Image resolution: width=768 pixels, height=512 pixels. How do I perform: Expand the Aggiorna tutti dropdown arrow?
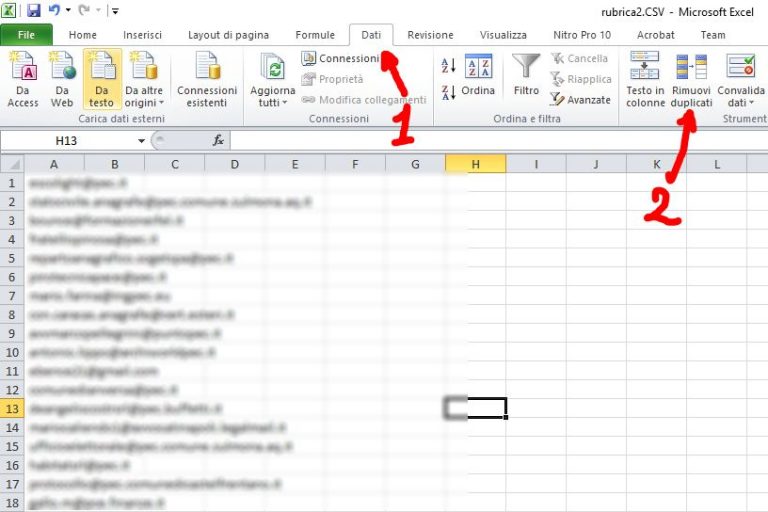(285, 103)
